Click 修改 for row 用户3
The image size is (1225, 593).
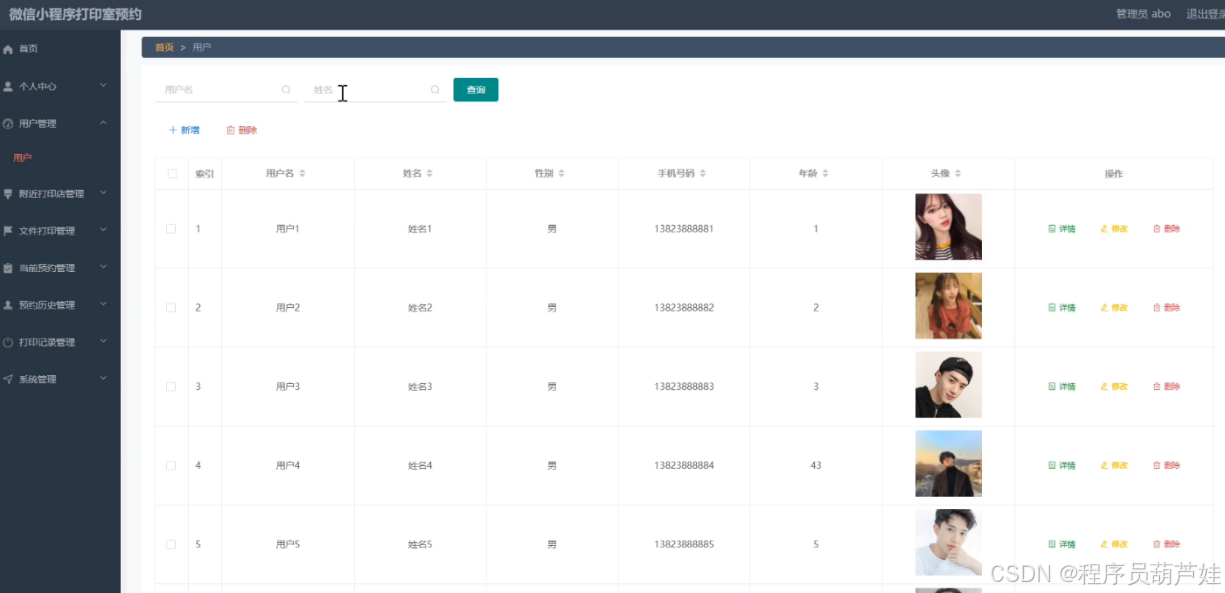tap(1114, 387)
